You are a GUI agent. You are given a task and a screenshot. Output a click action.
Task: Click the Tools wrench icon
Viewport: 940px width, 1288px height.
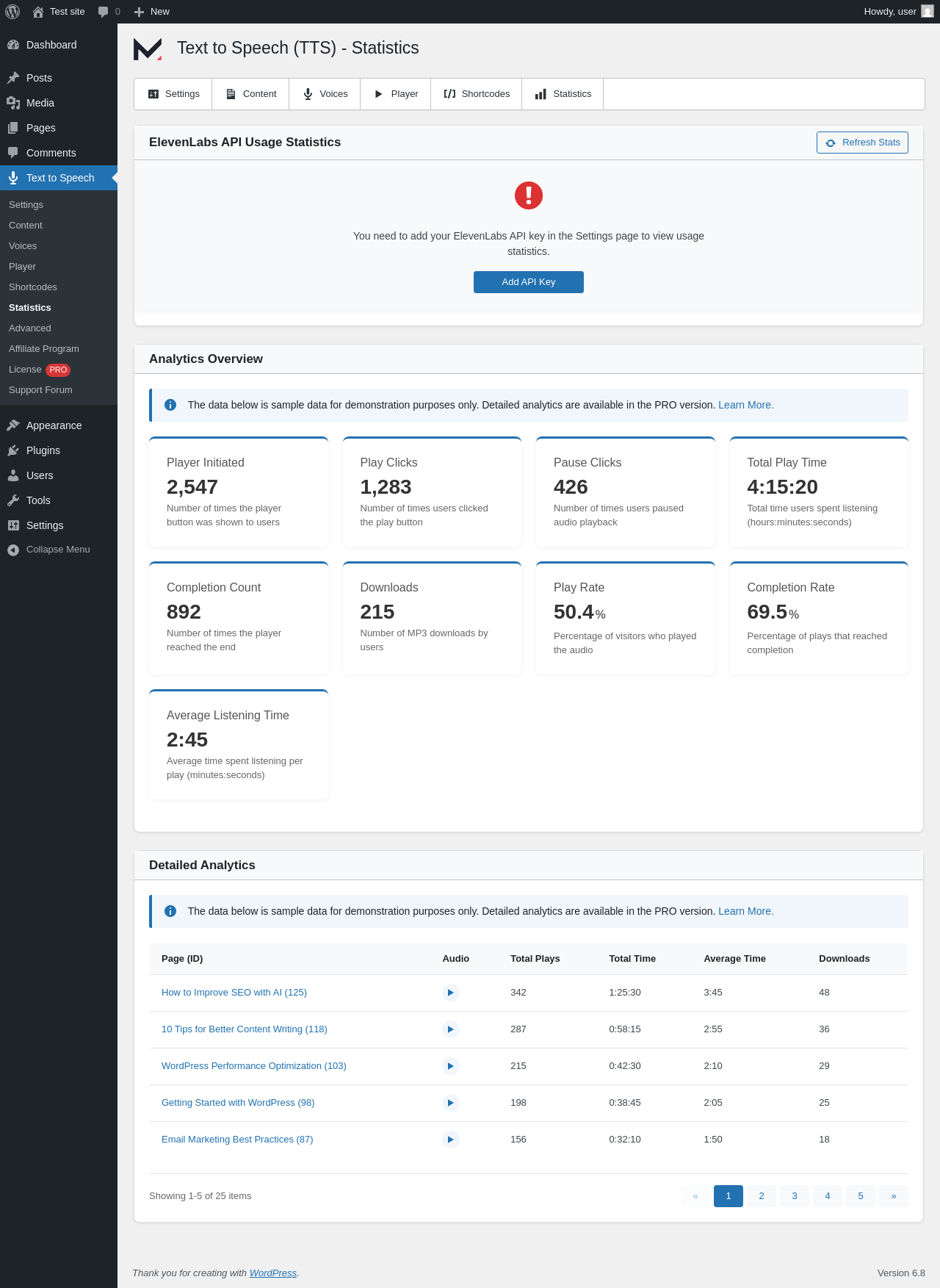(x=13, y=500)
